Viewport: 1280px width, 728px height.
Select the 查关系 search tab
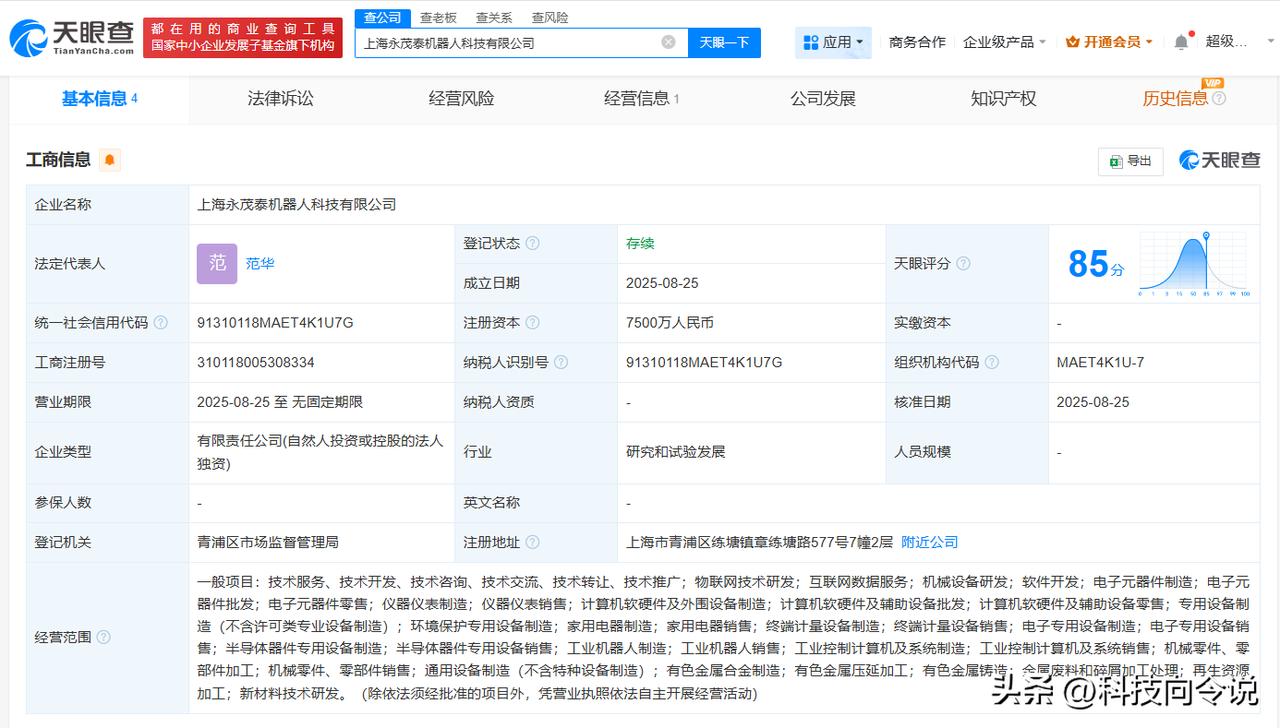pos(494,18)
